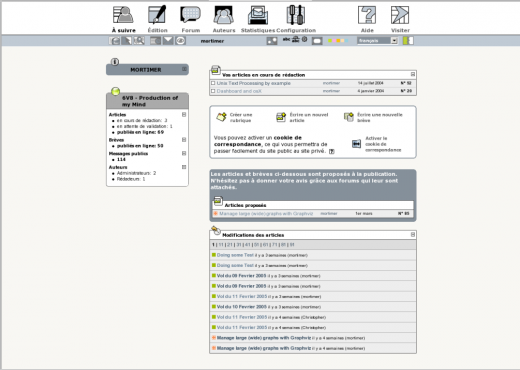Click the document icon of 'Articles proposés'

click(x=218, y=201)
